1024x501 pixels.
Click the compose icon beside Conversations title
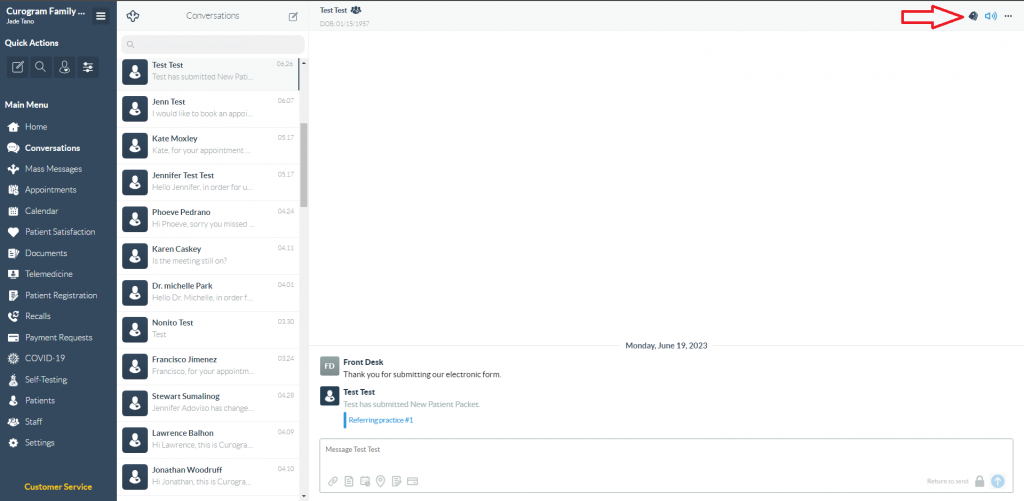click(x=293, y=16)
